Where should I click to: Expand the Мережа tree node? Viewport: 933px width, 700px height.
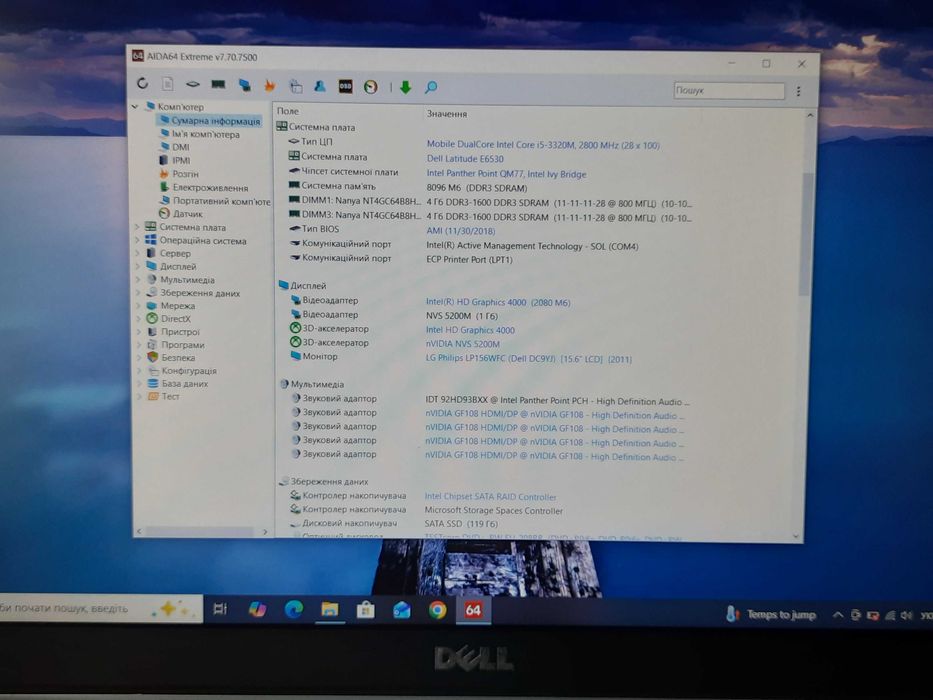click(x=138, y=306)
